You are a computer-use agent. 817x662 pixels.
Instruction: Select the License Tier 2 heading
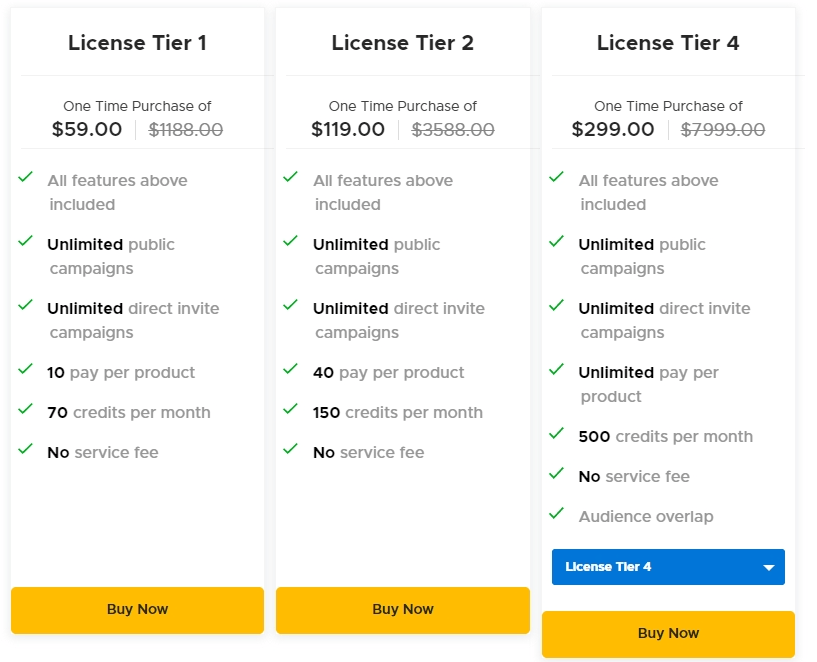[402, 43]
